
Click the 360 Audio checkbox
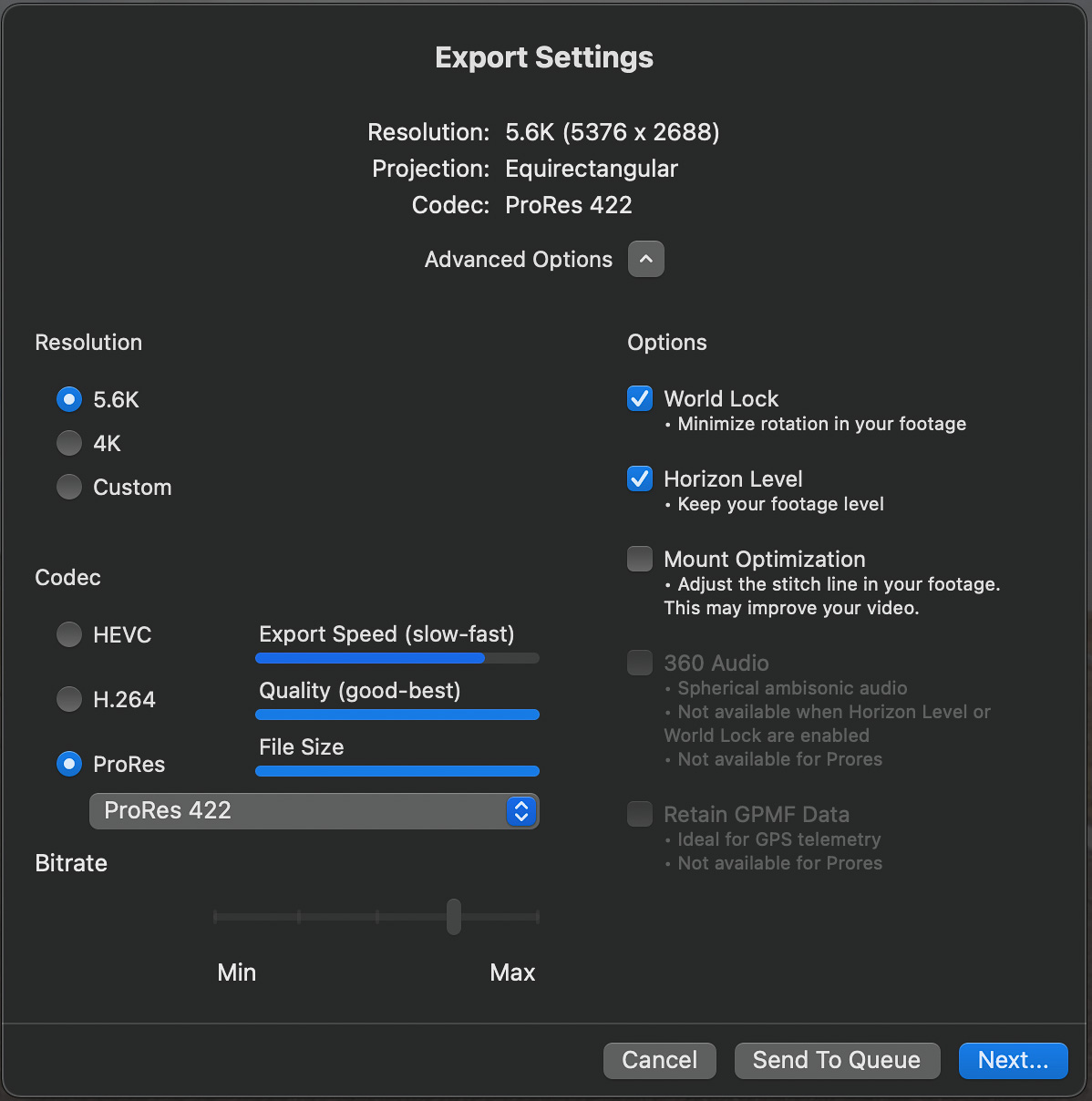click(x=640, y=663)
